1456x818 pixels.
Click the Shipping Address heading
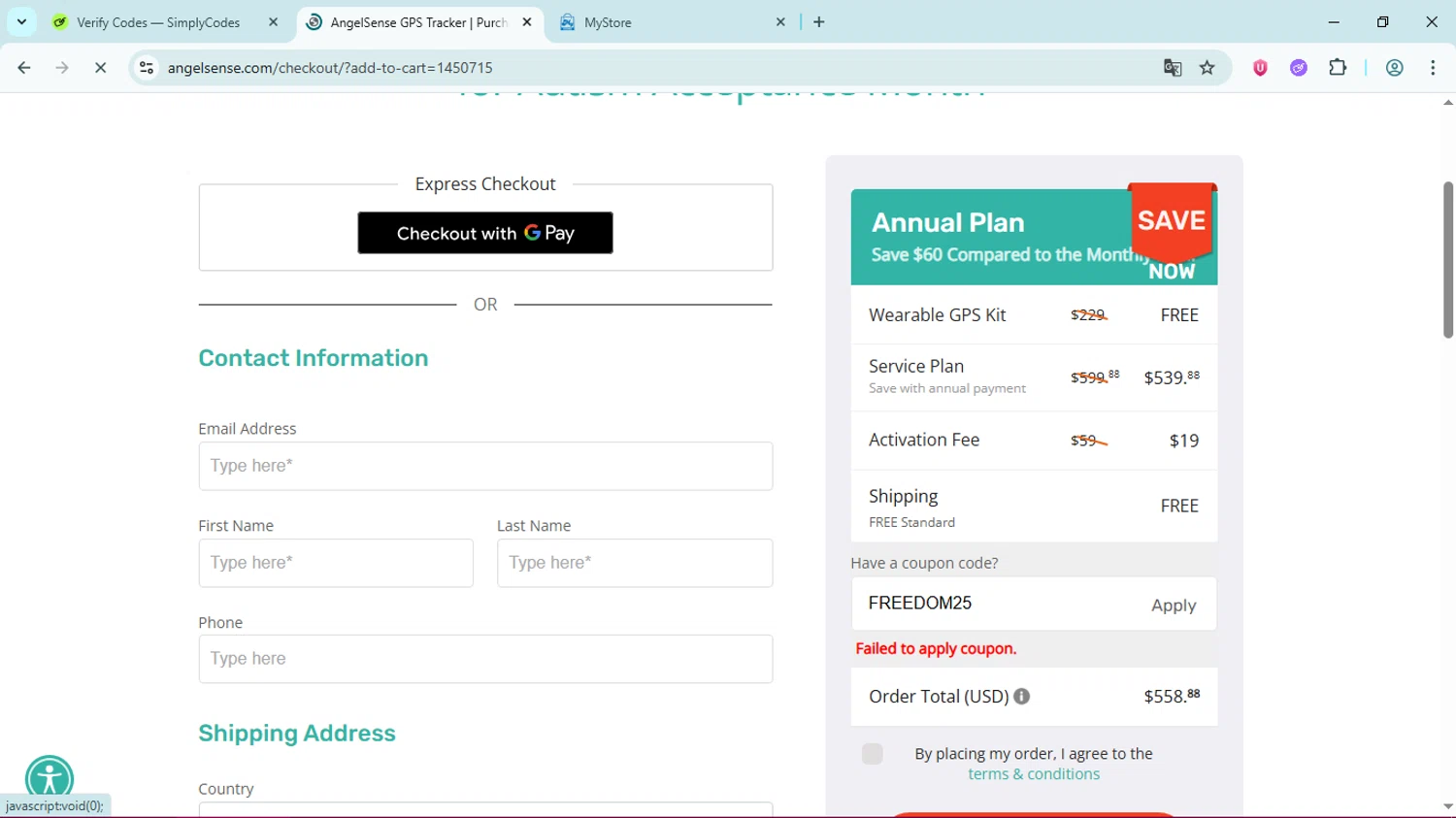(x=297, y=734)
